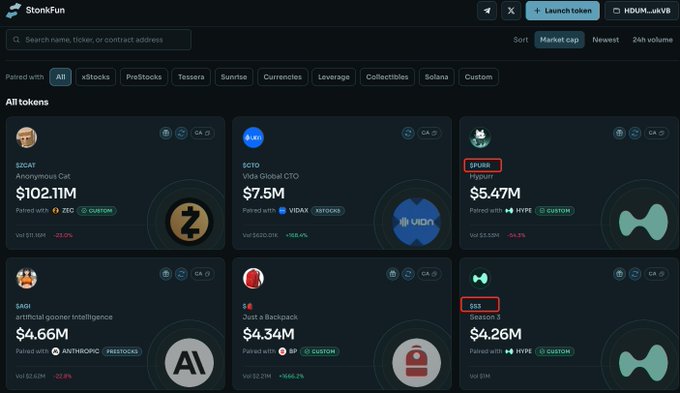This screenshot has width=680, height=393.
Task: Click the $PURR Hypurr avatar
Action: (480, 138)
